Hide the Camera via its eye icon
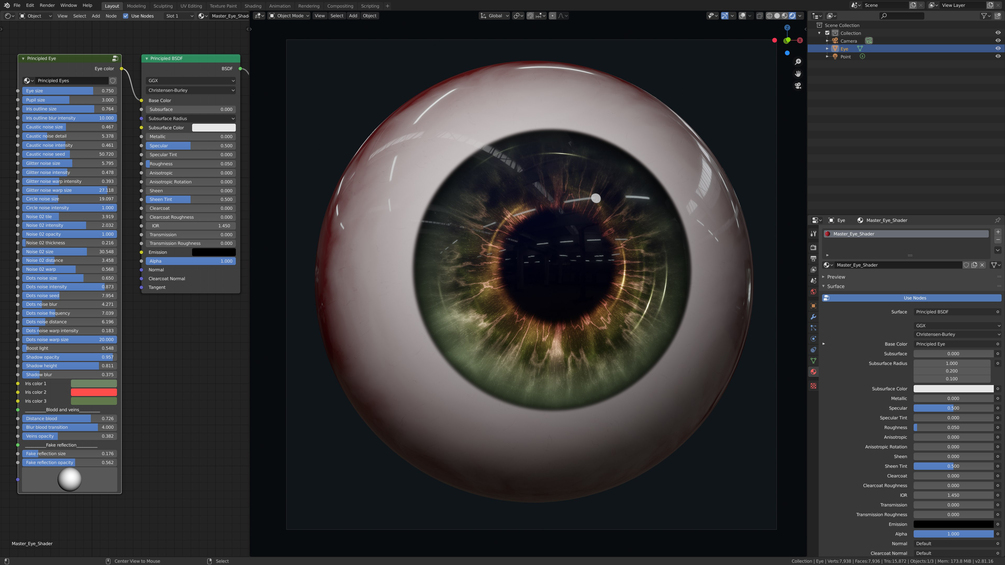Viewport: 1005px width, 565px height. pos(997,40)
